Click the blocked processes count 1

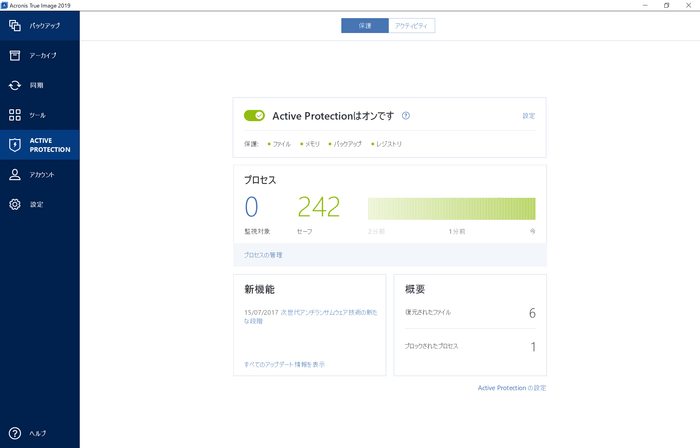point(533,347)
